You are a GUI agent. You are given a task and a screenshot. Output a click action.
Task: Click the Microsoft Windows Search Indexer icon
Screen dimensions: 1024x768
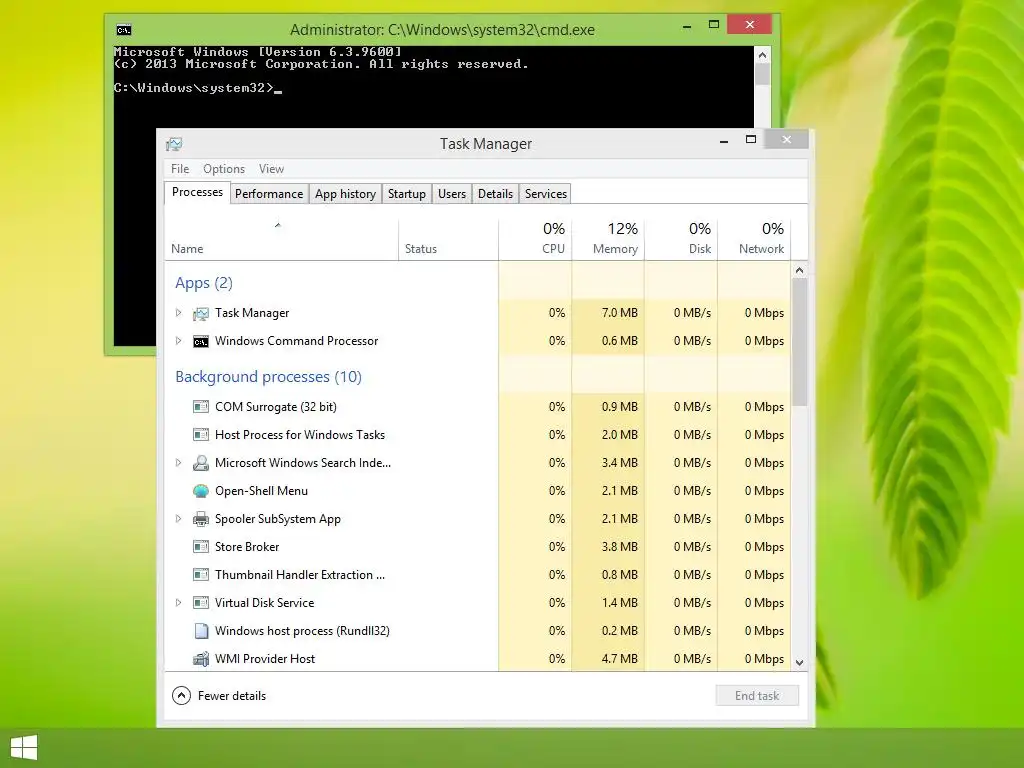click(x=201, y=463)
